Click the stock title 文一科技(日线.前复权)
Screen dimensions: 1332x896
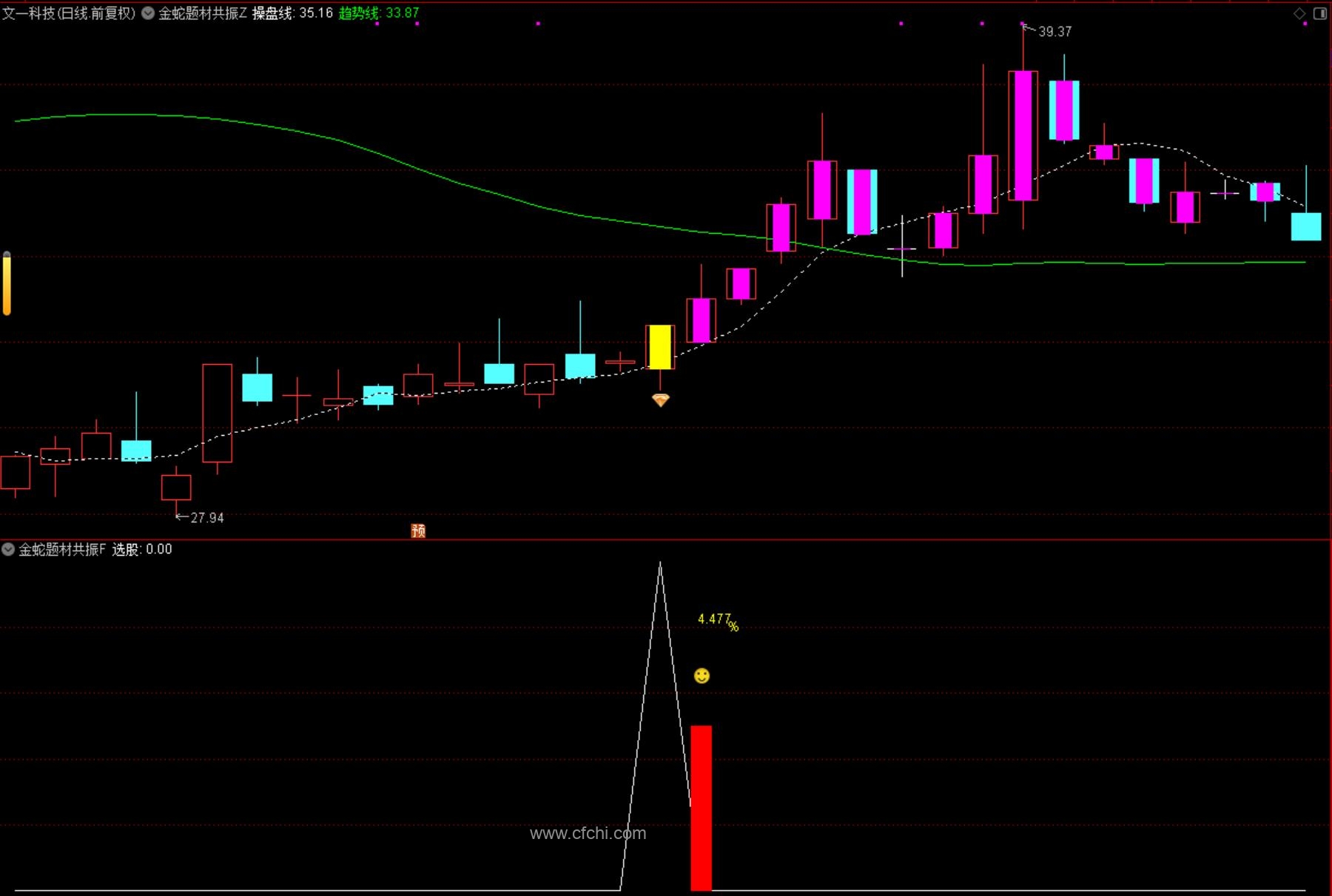click(69, 13)
